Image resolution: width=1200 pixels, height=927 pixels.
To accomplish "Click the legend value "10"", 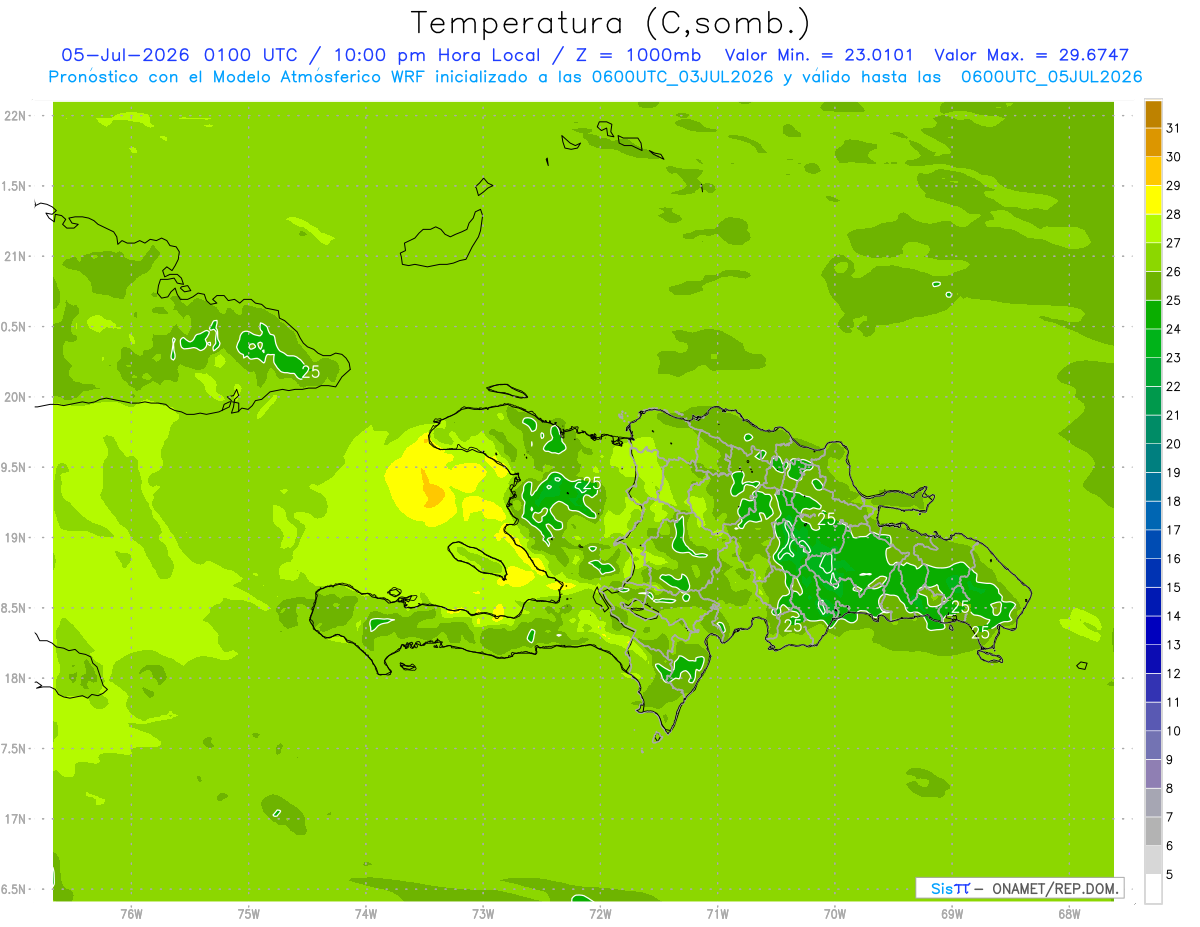I will tap(1174, 731).
